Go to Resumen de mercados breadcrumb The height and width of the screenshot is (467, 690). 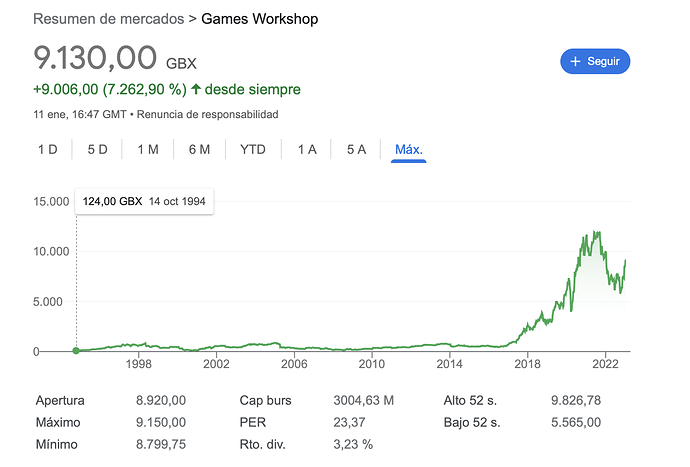pos(109,19)
